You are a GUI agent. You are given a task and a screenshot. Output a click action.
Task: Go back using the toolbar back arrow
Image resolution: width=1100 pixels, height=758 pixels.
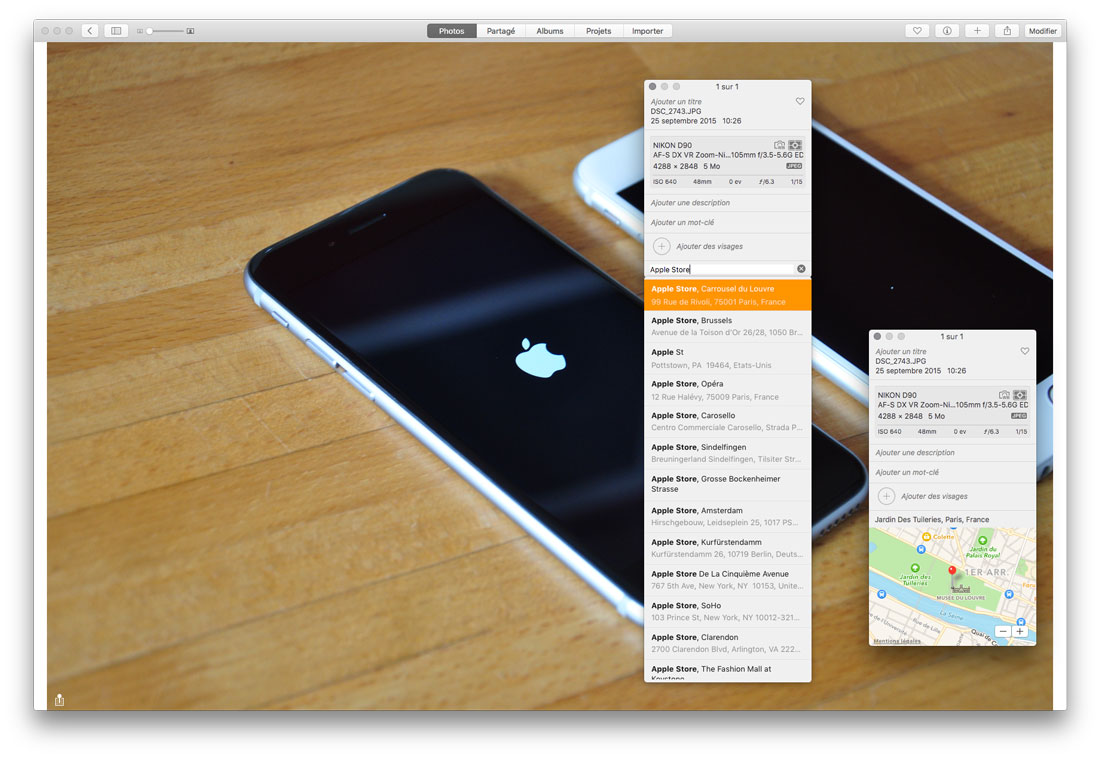click(90, 31)
